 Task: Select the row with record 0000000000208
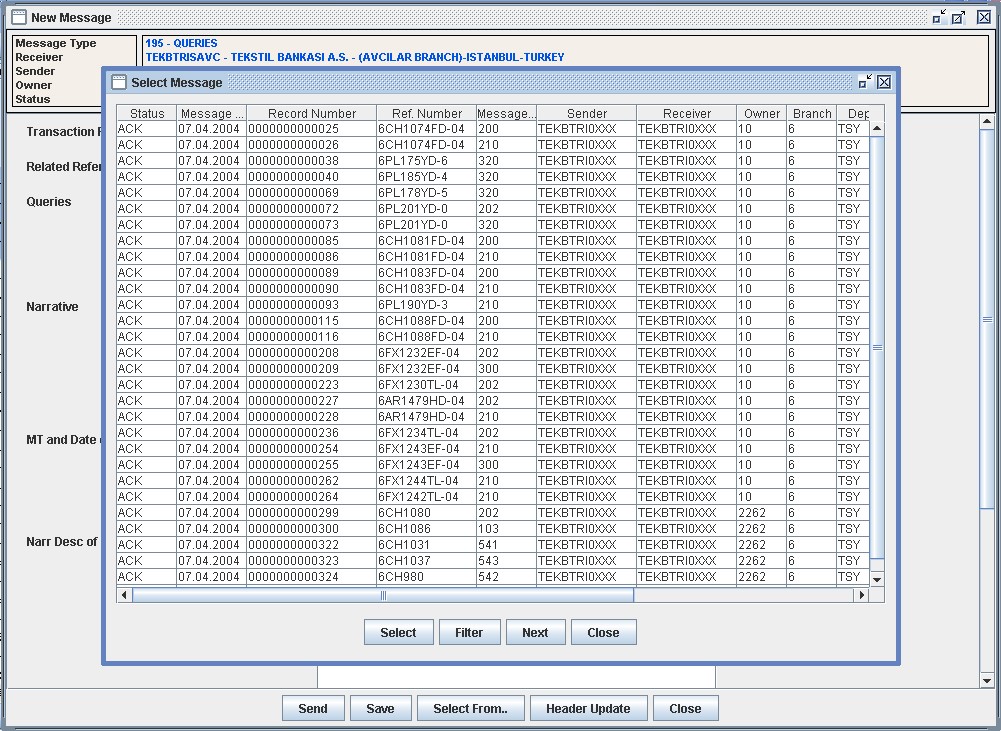[493, 352]
